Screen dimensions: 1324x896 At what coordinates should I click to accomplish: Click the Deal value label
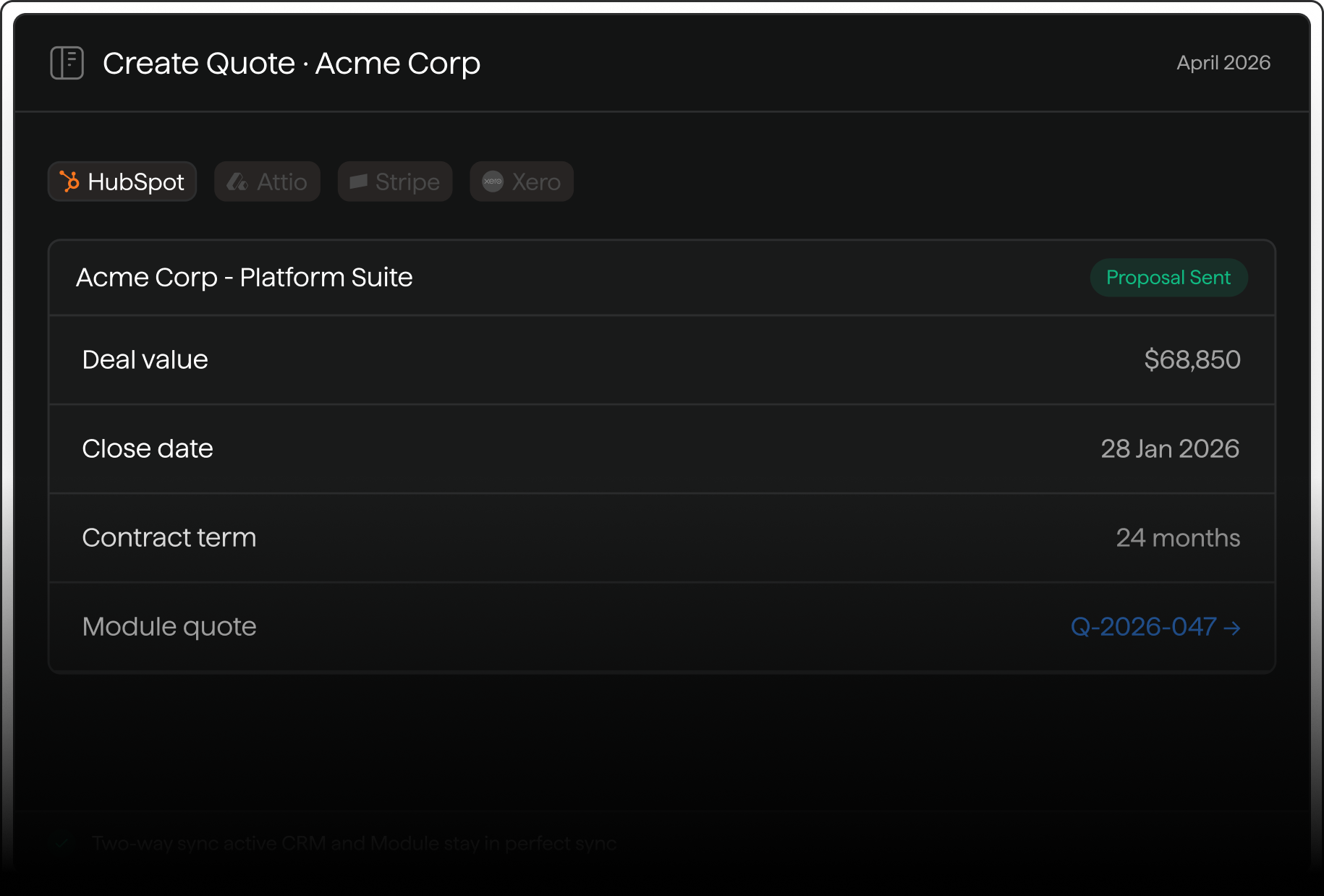coord(145,359)
